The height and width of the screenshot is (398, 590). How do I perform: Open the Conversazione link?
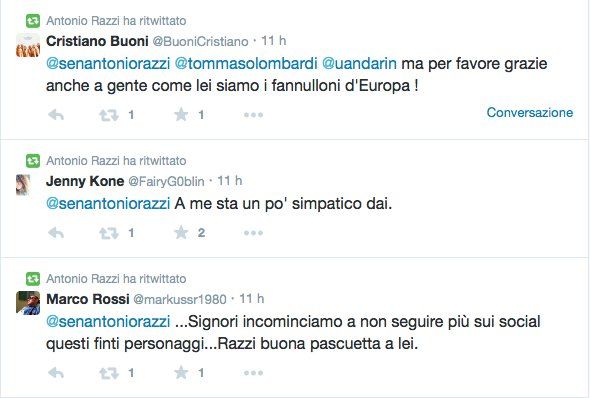pos(530,112)
